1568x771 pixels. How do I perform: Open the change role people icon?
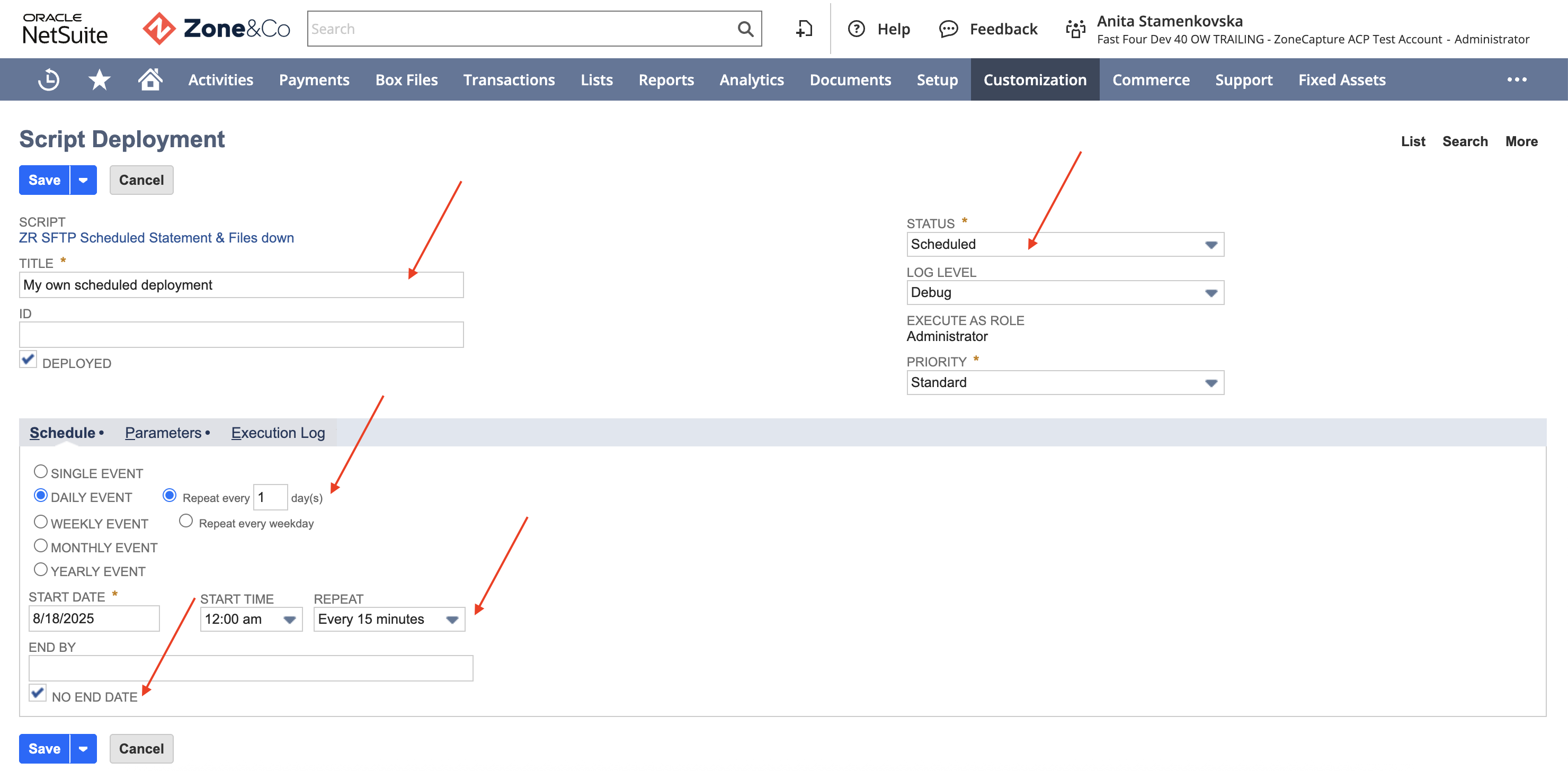point(1075,29)
